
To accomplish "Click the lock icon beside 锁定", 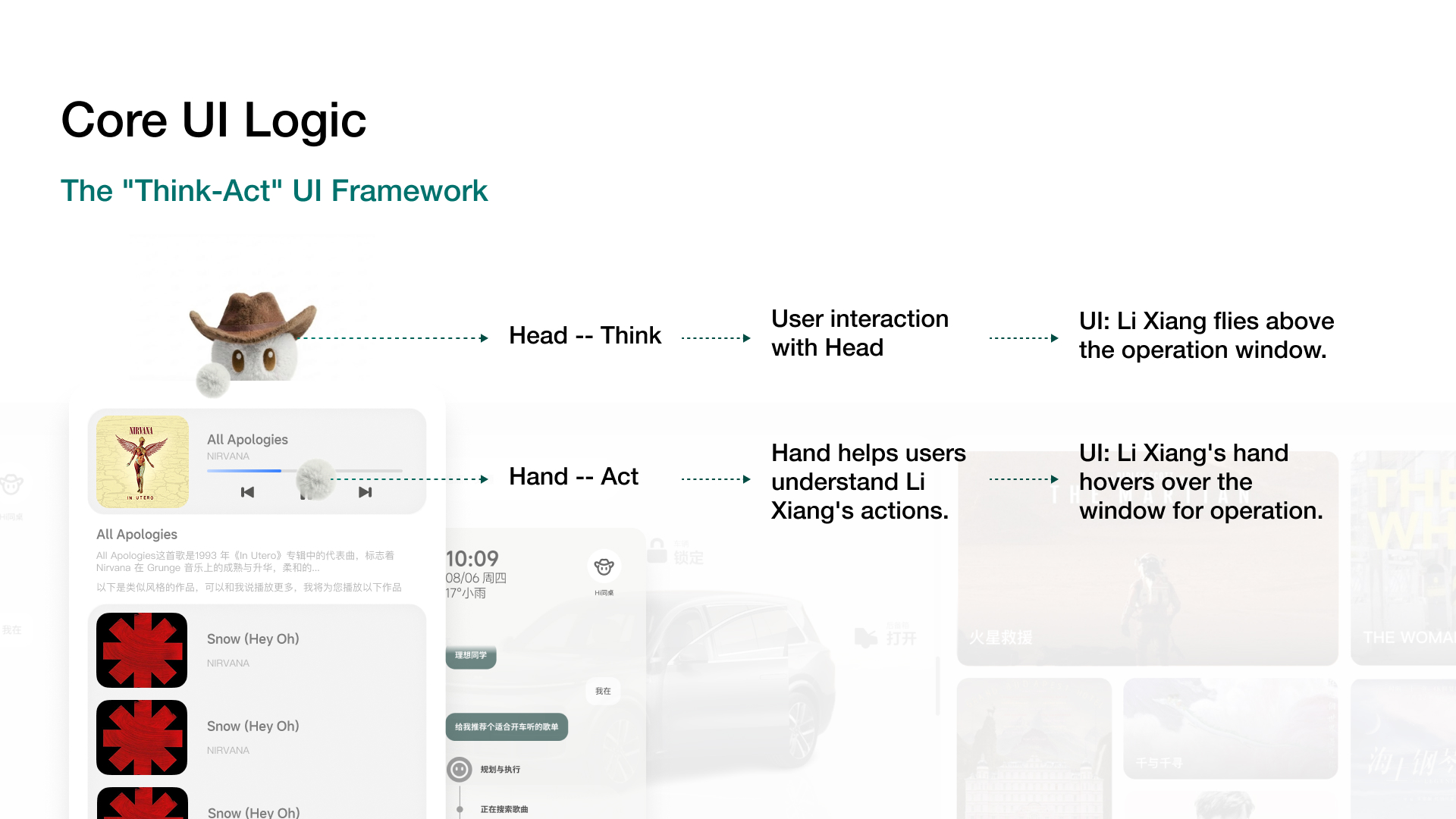I will coord(657,551).
